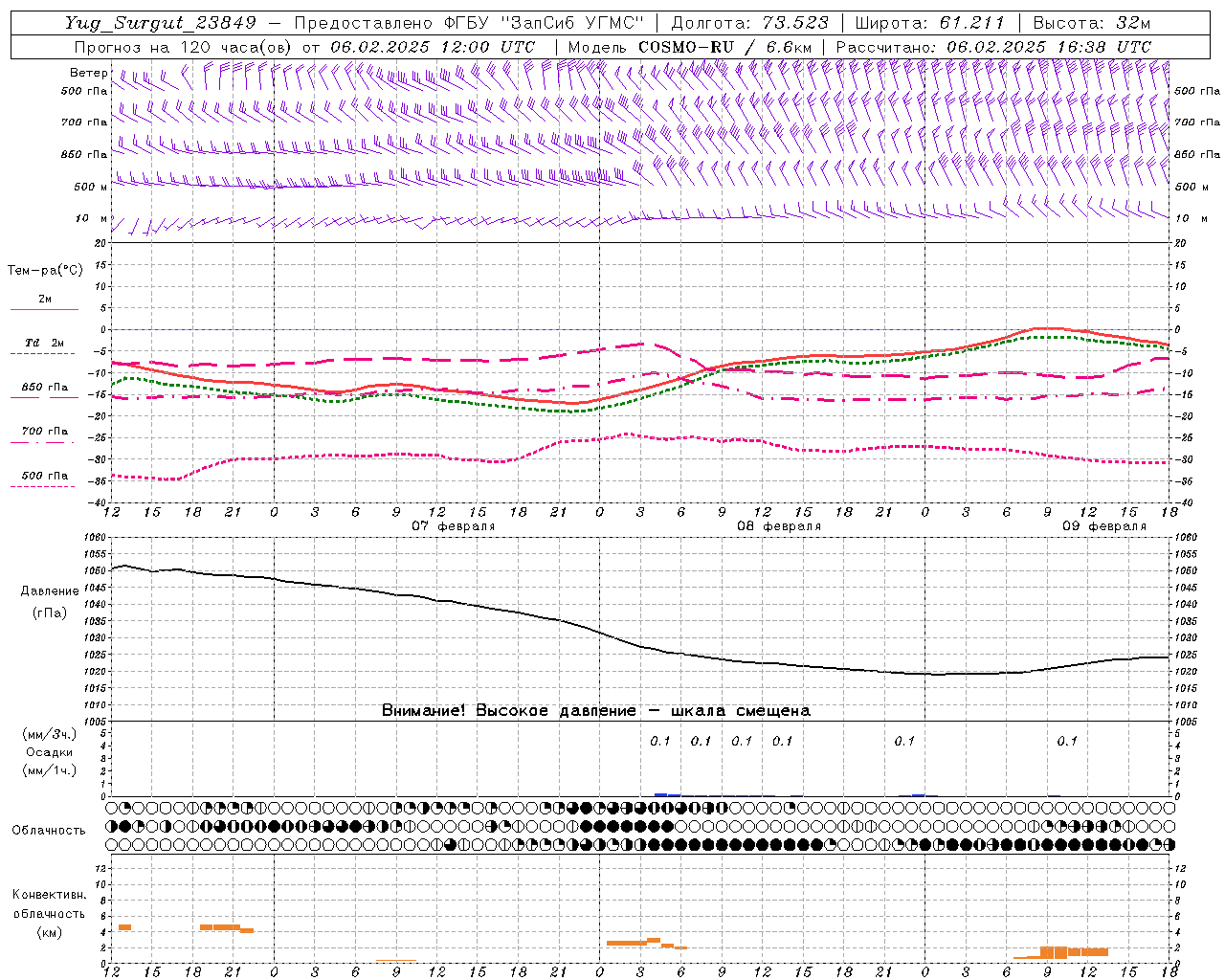Click the 'Тем-ра(°C)' axis title

45,271
